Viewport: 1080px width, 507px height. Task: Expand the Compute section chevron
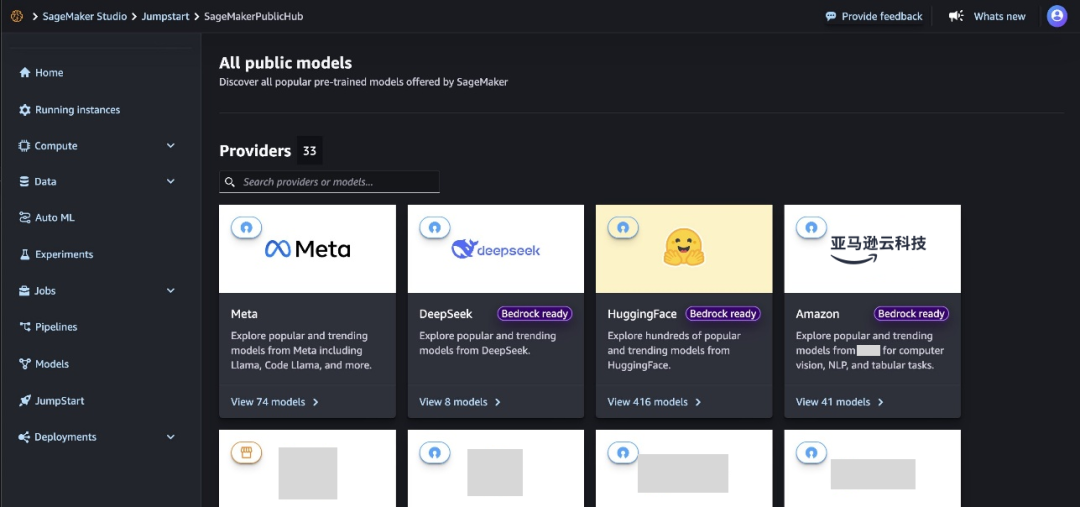(x=171, y=146)
